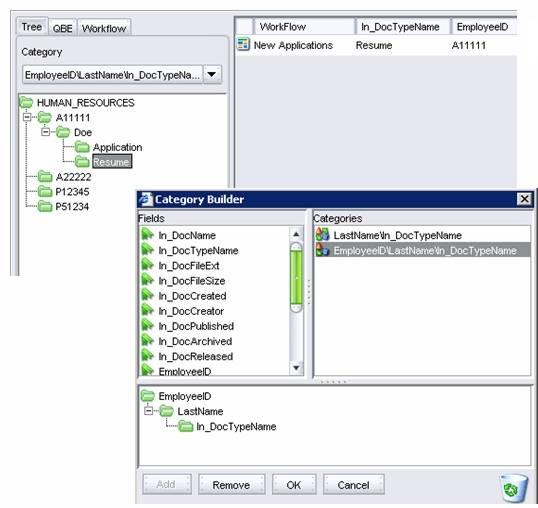Screen dimensions: 538x508
Task: Click the recycle bin icon in Category Builder
Action: point(513,487)
